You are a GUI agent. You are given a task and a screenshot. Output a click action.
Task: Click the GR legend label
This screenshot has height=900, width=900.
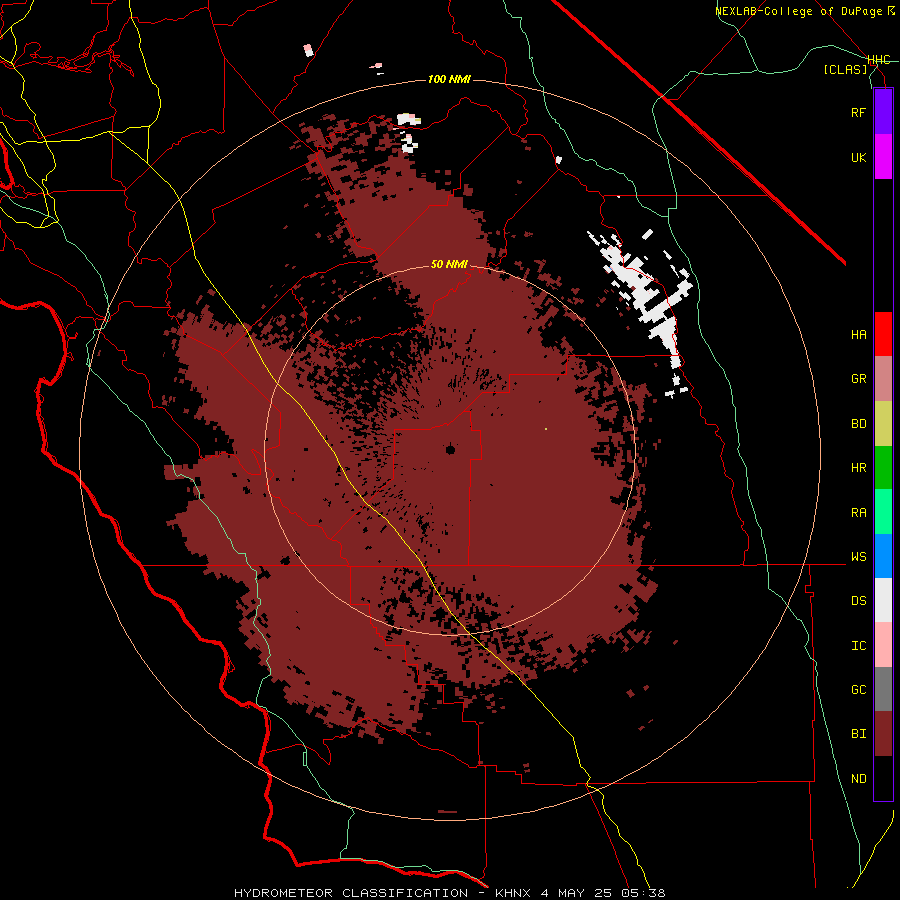(859, 379)
